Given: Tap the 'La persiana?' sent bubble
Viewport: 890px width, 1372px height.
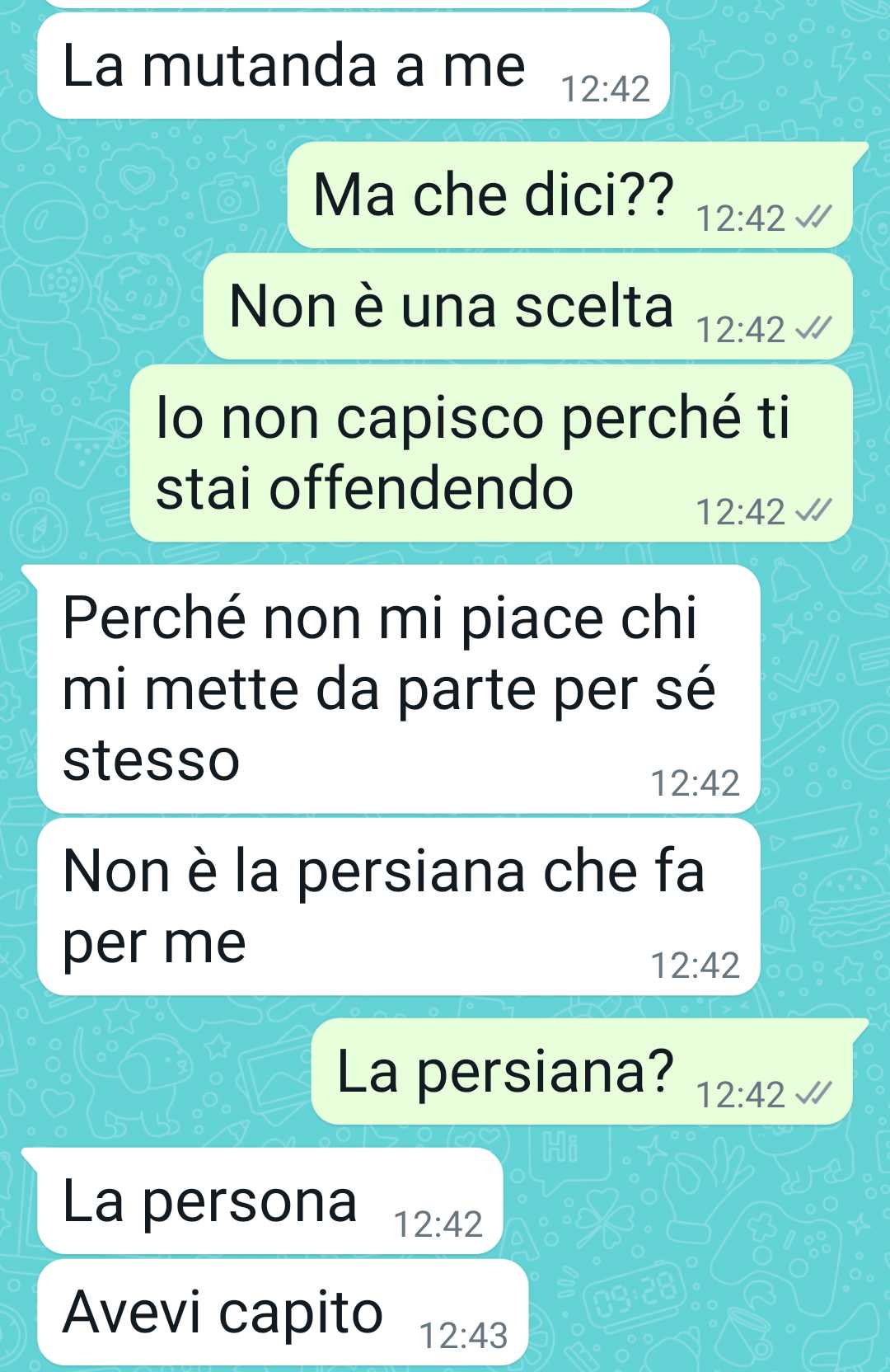Looking at the screenshot, I should 582,1072.
